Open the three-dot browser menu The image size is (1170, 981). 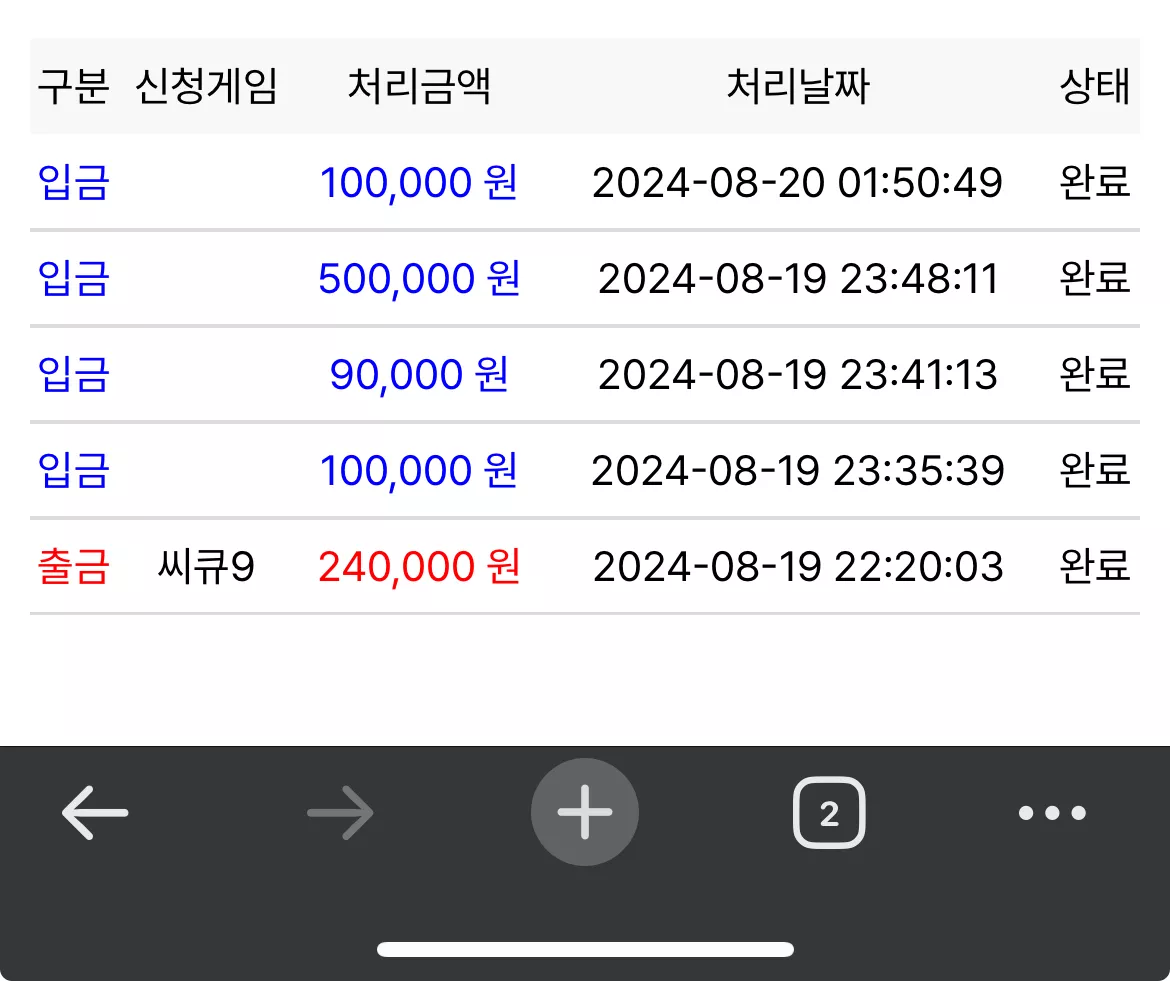[1052, 812]
